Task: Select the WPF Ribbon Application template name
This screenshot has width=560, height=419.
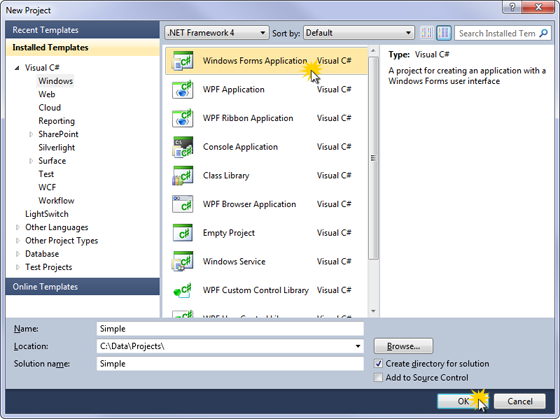Action: (248, 118)
